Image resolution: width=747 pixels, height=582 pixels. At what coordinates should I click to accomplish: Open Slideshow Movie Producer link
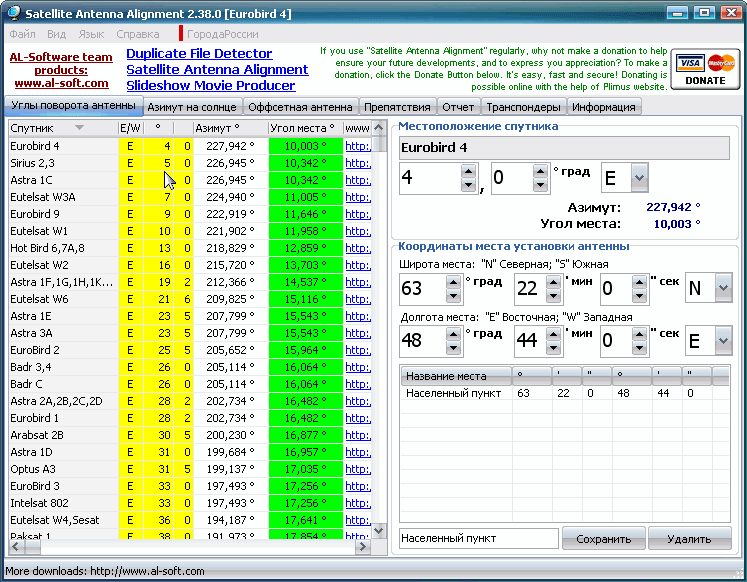click(211, 86)
